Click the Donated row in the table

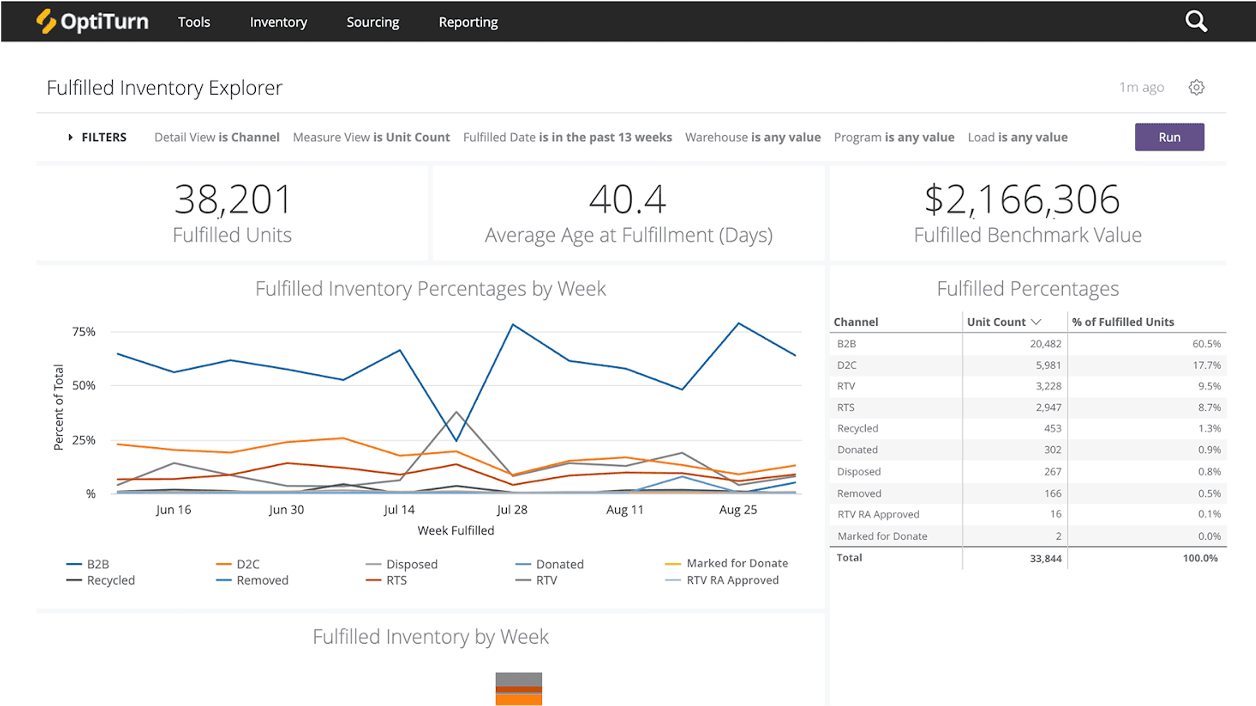(1028, 450)
